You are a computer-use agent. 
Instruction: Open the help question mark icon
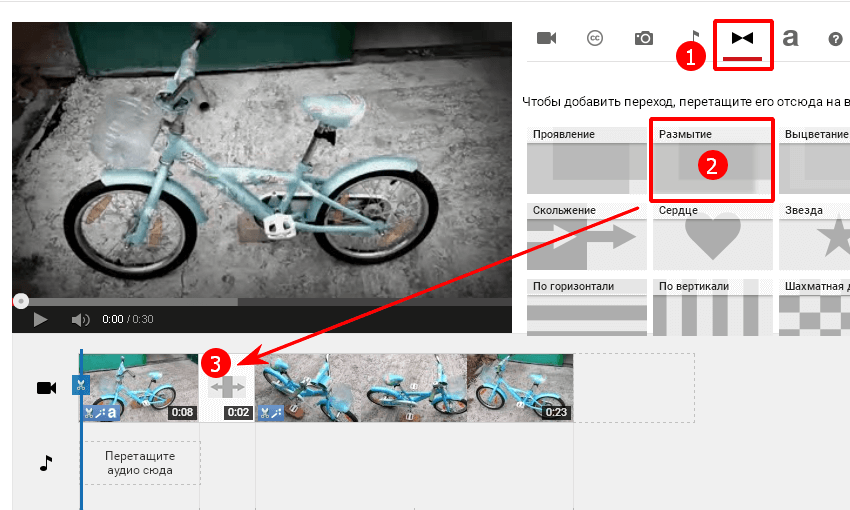(835, 39)
